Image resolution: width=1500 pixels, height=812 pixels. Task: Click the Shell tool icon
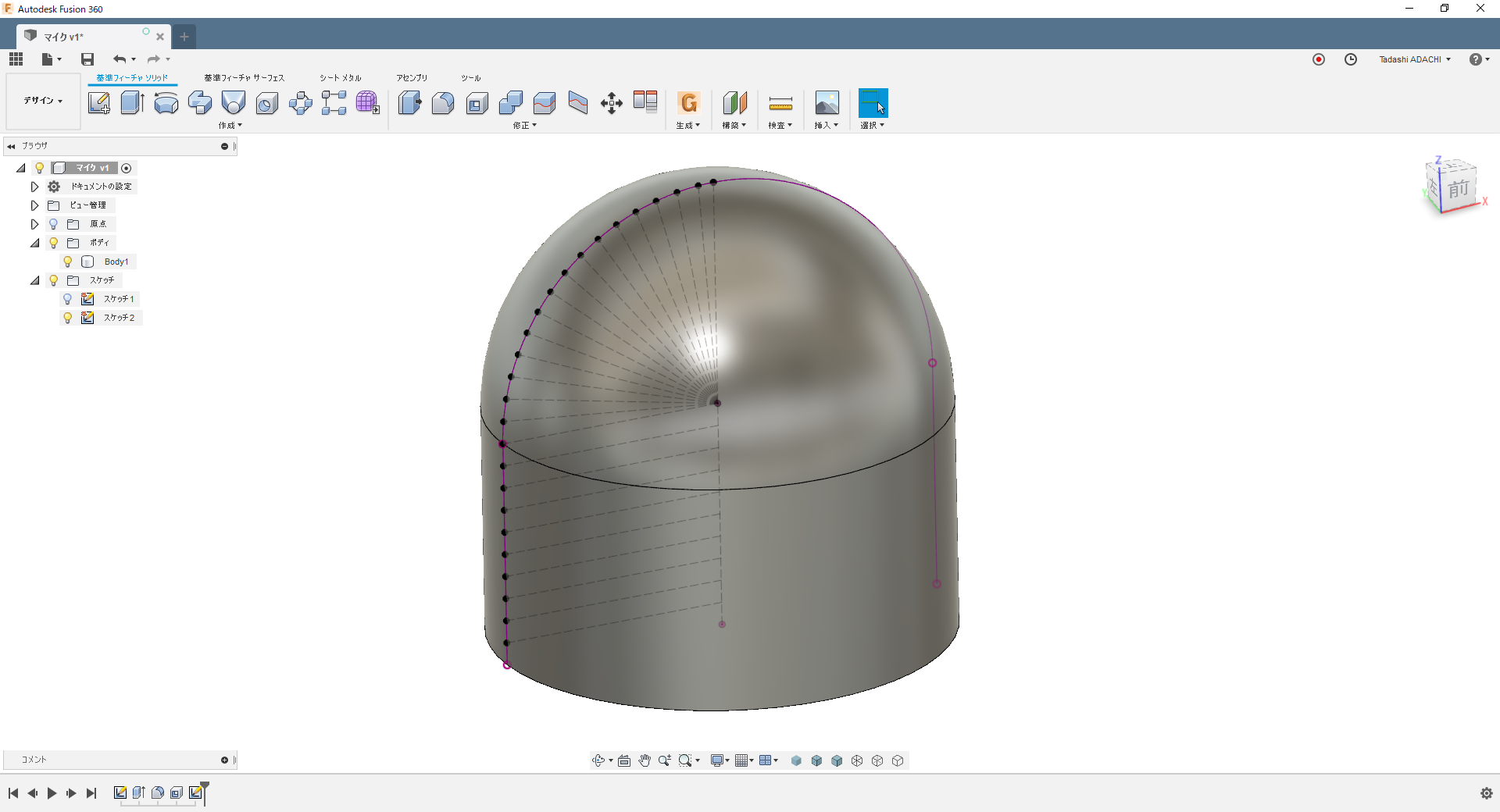coord(477,103)
